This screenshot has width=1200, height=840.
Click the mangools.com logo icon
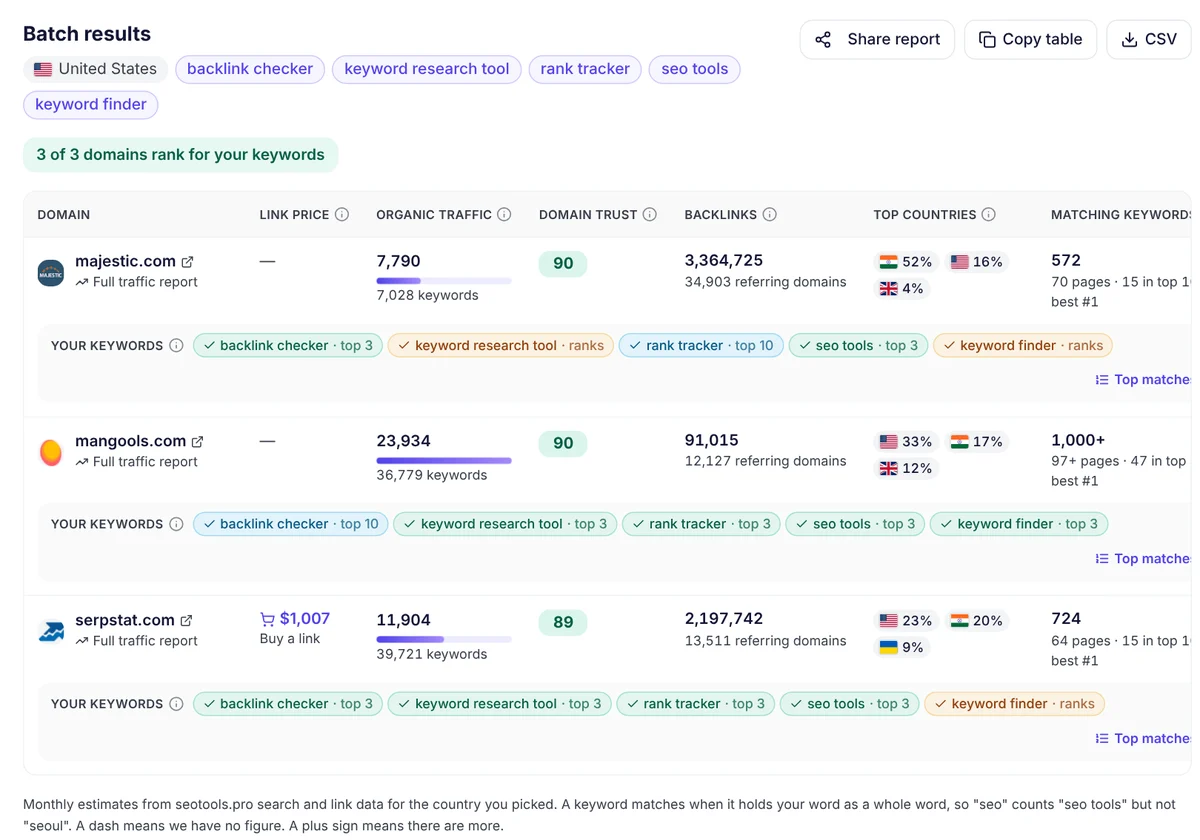point(51,453)
